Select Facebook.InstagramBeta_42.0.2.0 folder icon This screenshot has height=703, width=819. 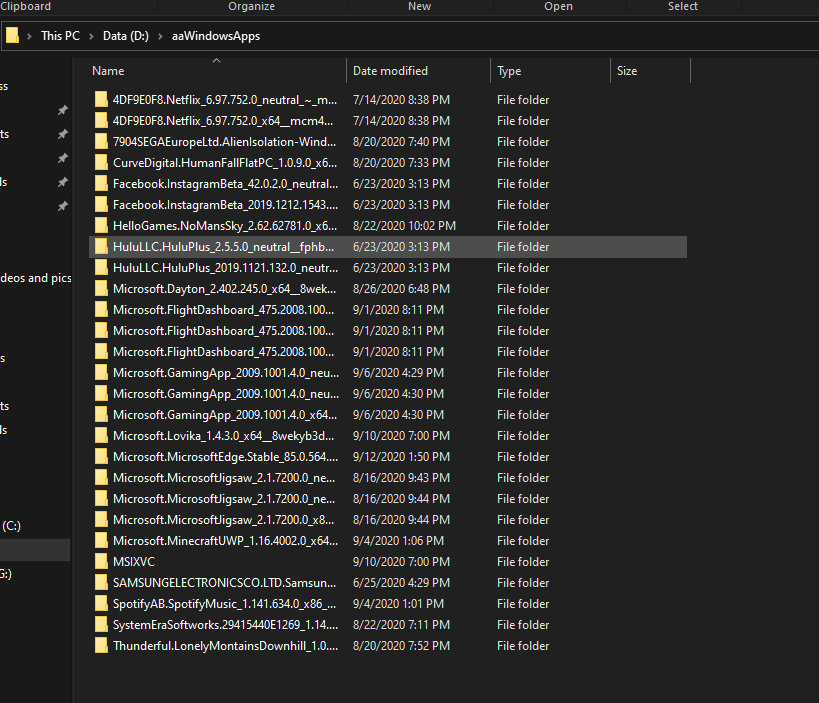[x=101, y=184]
